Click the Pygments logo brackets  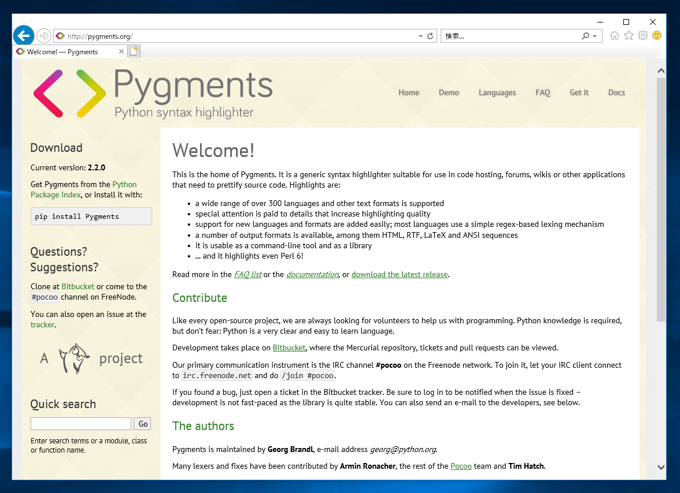[69, 93]
